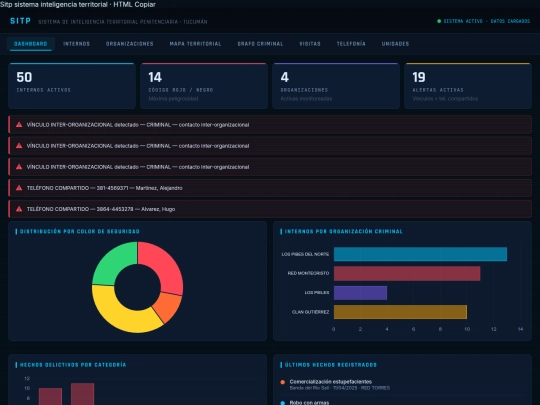Click the Red Montecristo bar
The width and height of the screenshot is (540, 405).
(x=407, y=273)
